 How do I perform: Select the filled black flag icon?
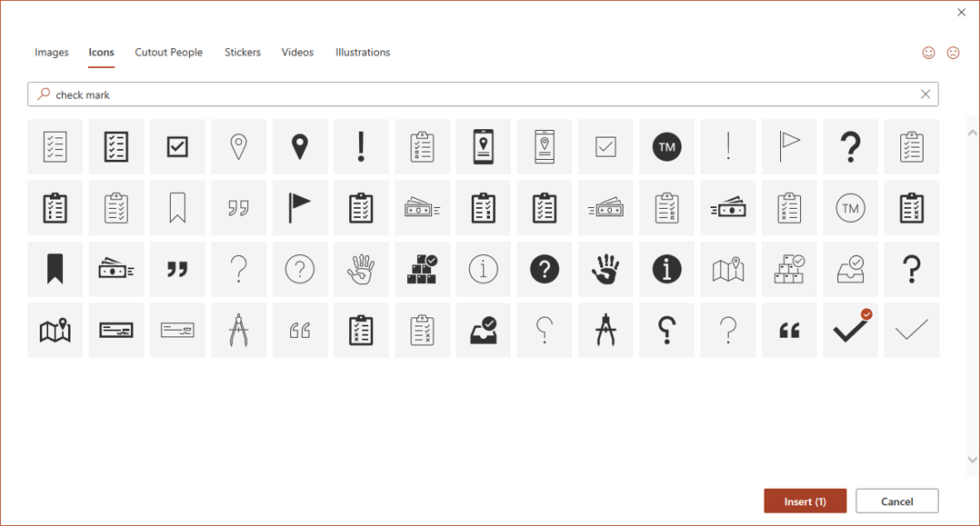pos(299,208)
